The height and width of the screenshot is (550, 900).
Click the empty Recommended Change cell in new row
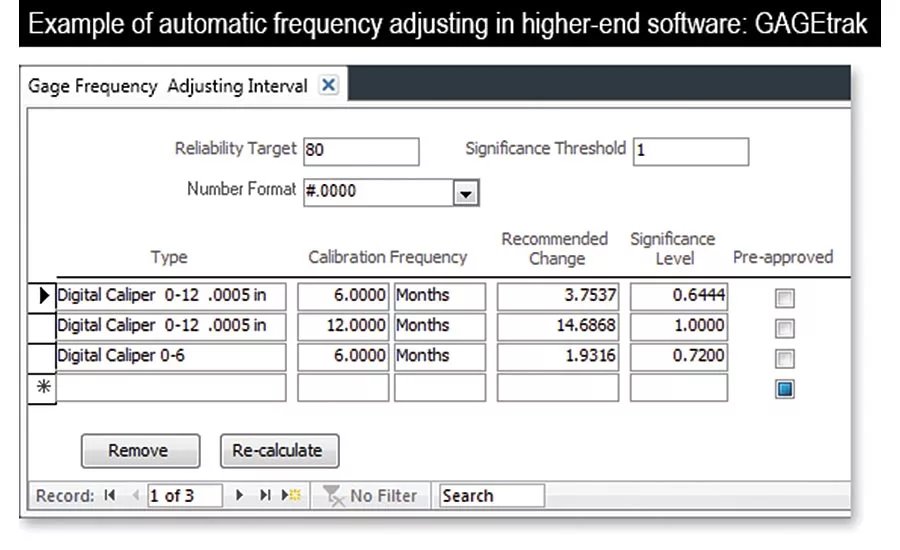coord(558,388)
